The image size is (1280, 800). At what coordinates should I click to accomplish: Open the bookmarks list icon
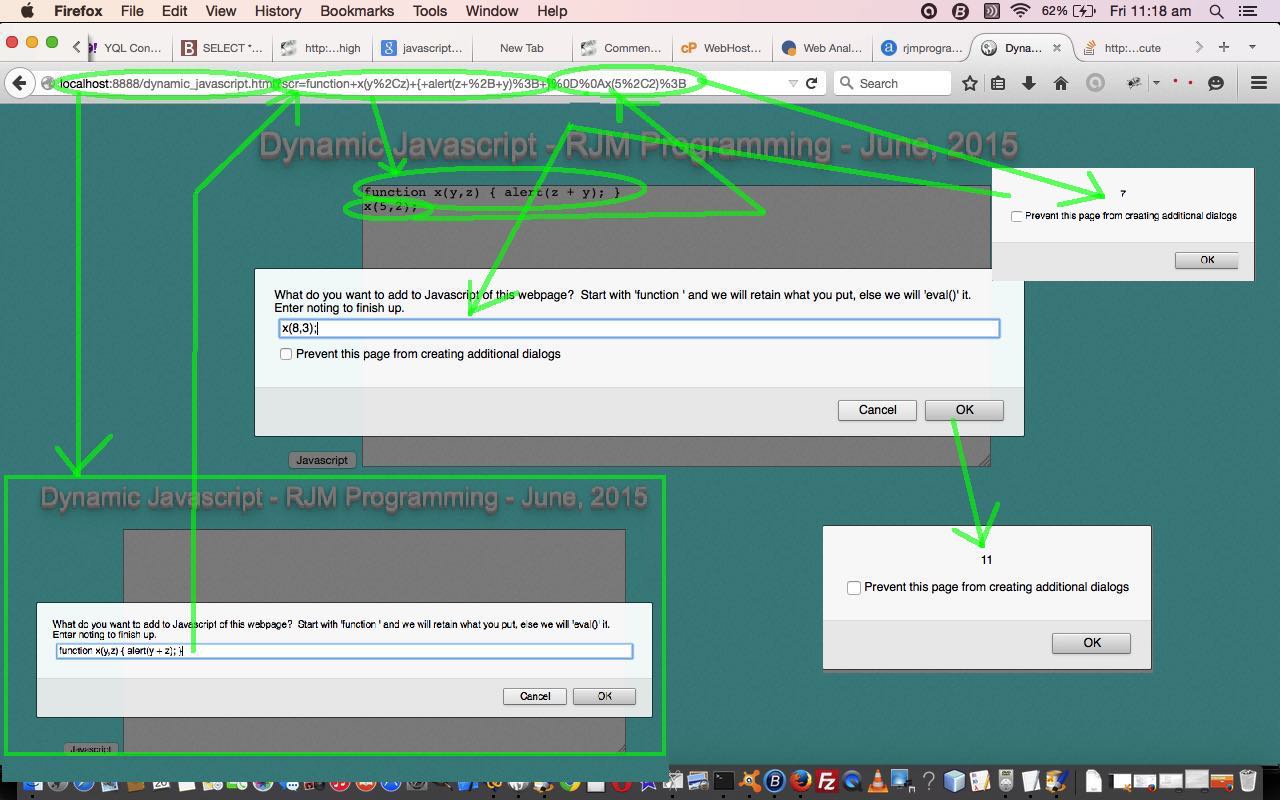click(998, 83)
